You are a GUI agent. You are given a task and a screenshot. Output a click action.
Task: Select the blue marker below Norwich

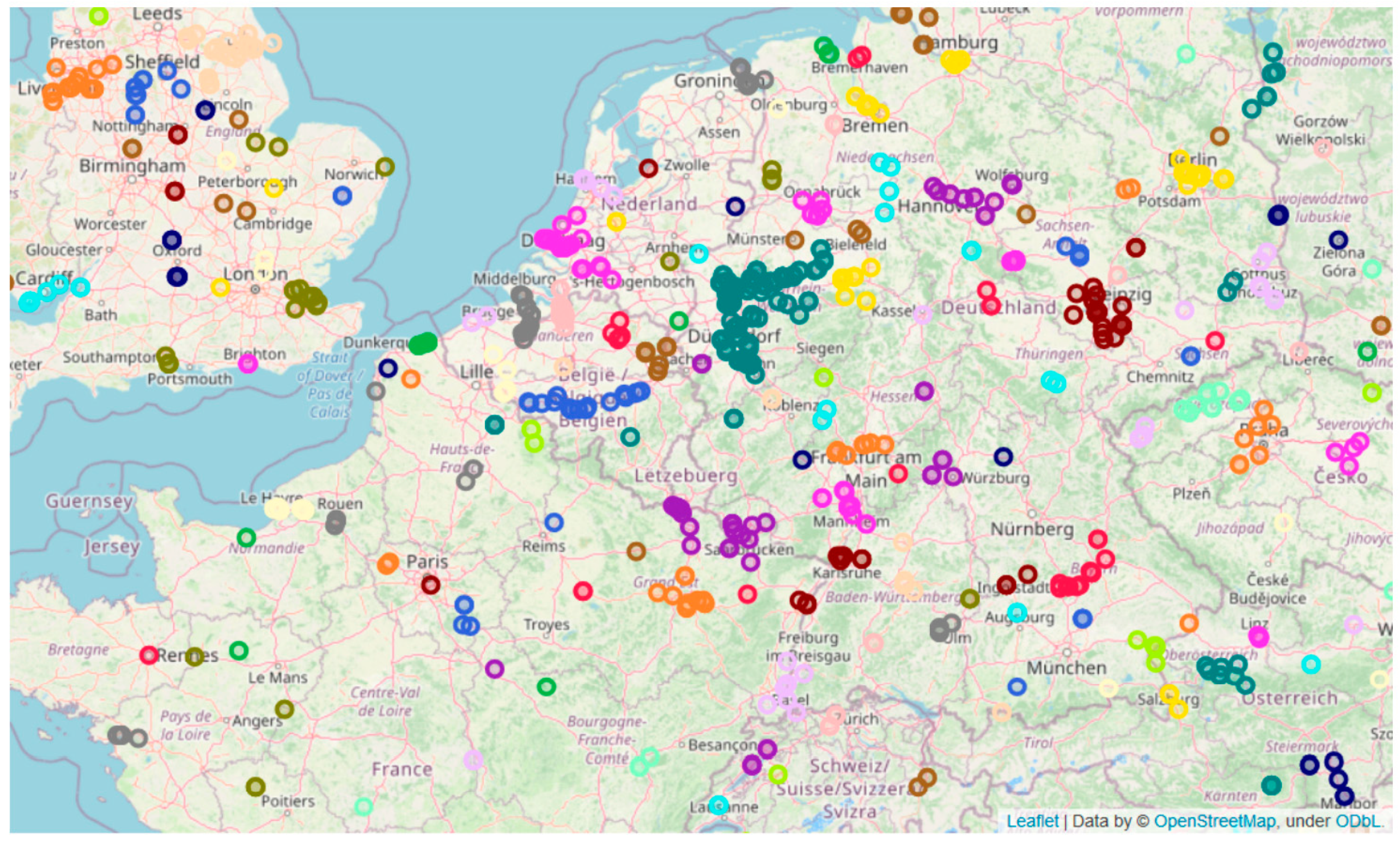click(x=342, y=196)
